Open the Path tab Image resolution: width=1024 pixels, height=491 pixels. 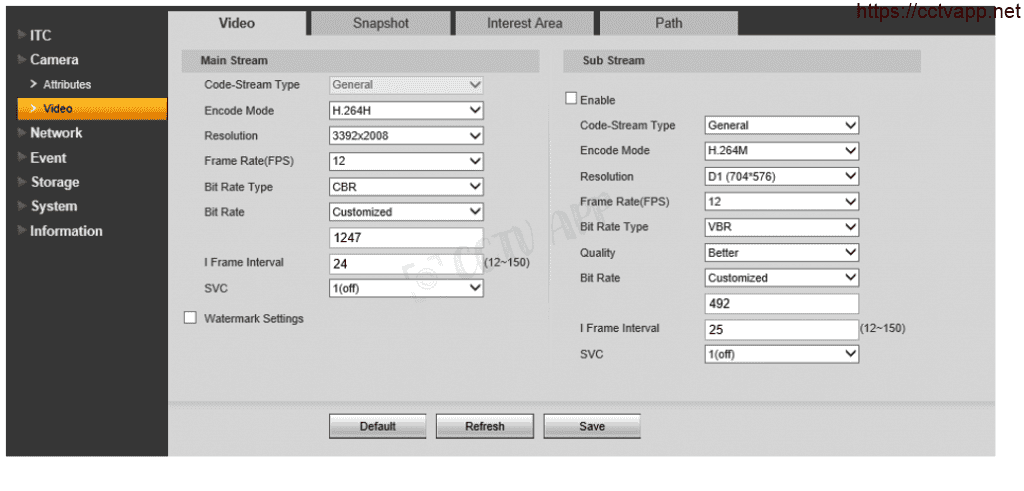click(x=668, y=23)
